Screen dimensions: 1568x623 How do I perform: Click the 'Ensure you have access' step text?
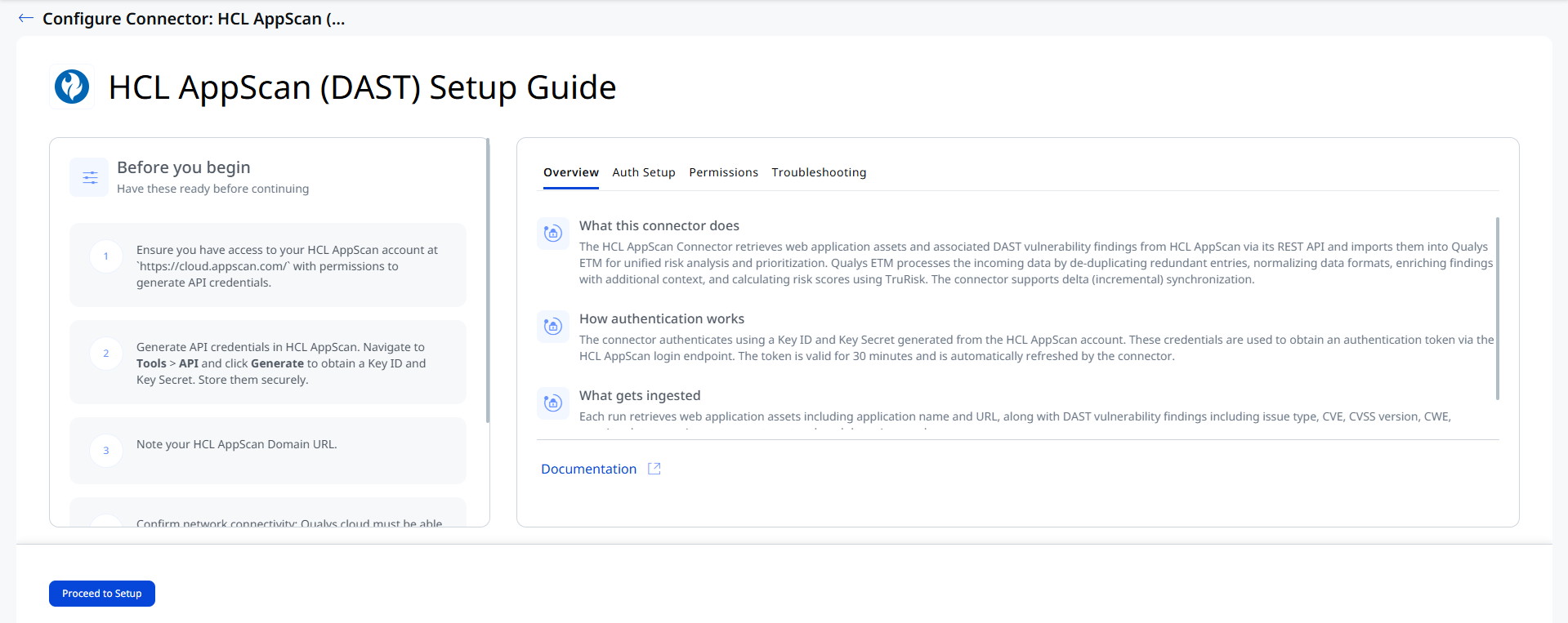pos(287,266)
